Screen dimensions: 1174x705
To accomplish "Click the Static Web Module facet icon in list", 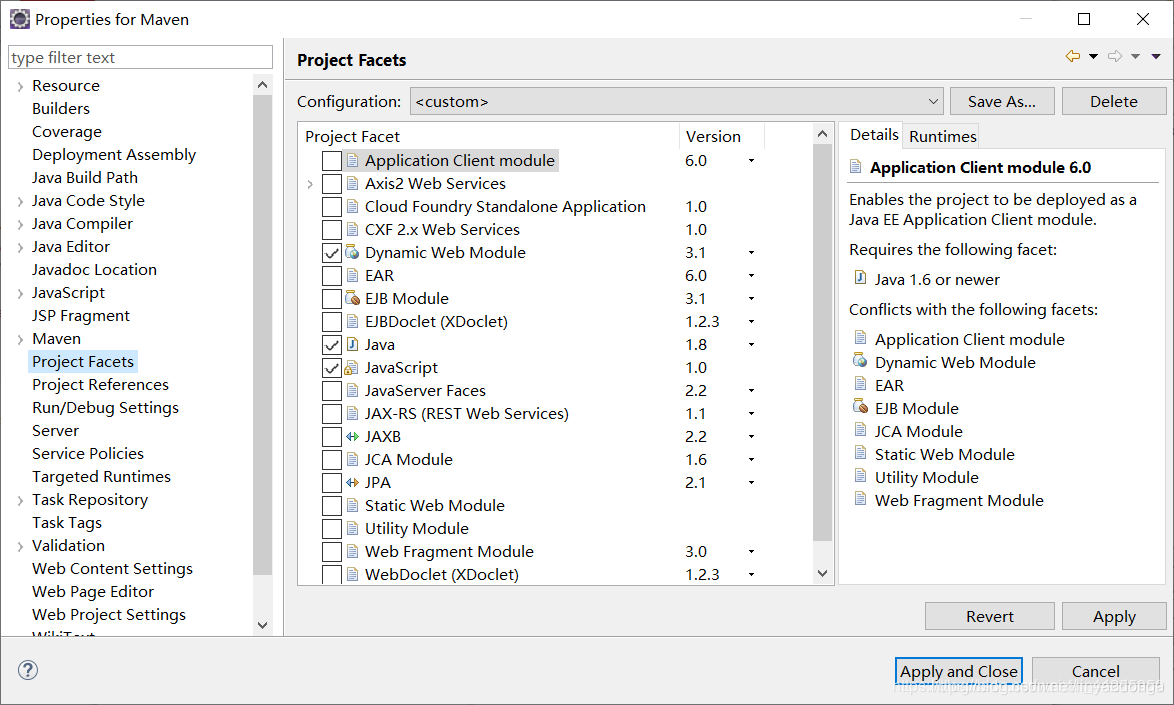I will pos(352,505).
